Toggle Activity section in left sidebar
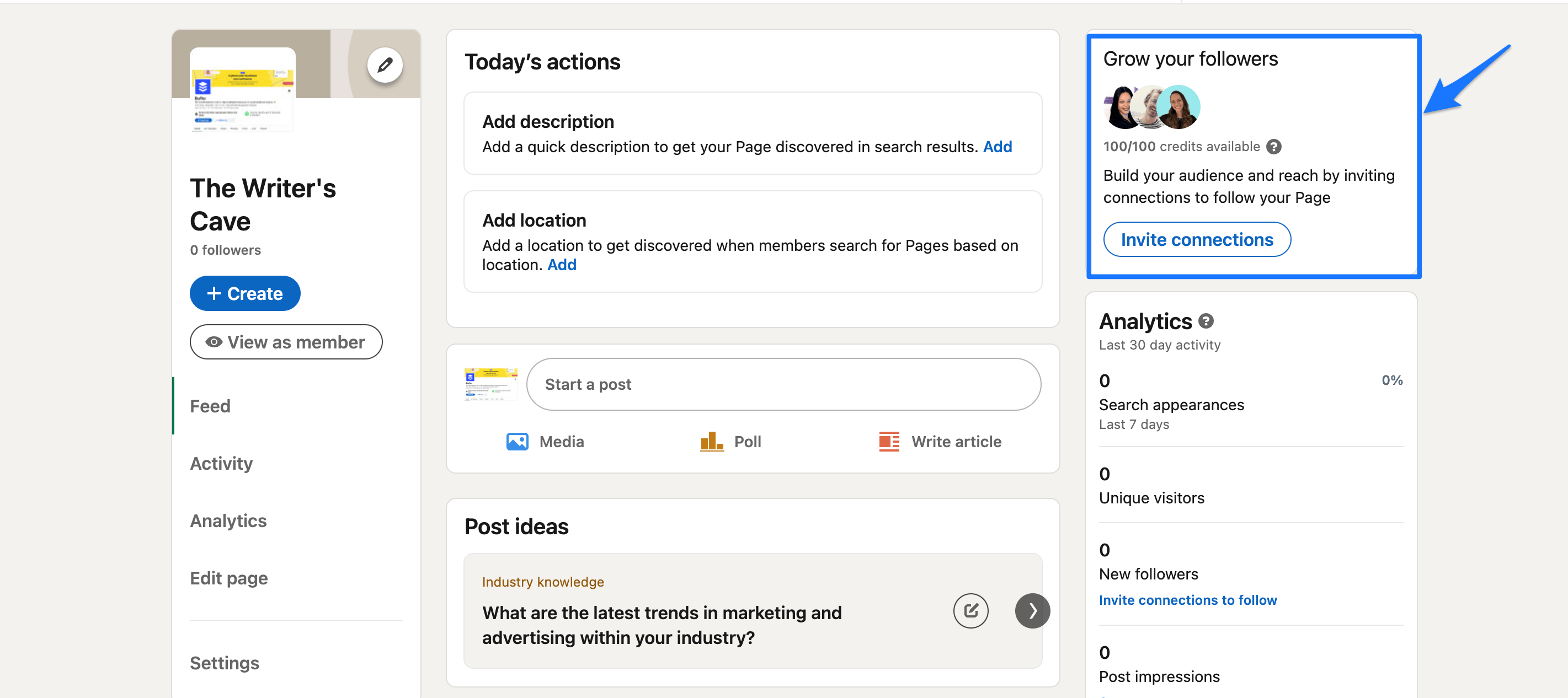The height and width of the screenshot is (698, 1568). 222,463
